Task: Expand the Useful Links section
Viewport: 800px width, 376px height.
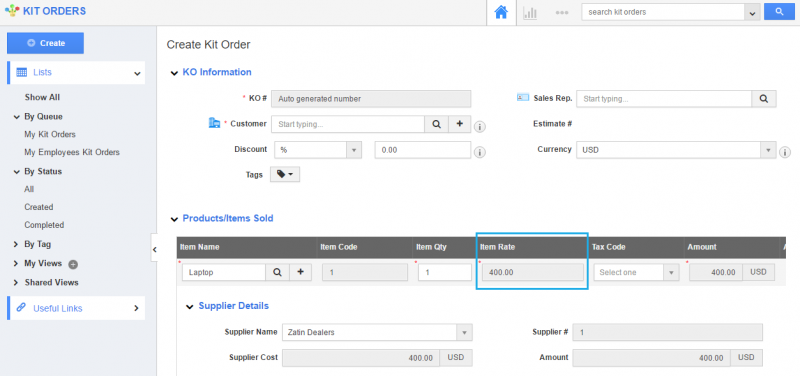Action: tap(136, 308)
